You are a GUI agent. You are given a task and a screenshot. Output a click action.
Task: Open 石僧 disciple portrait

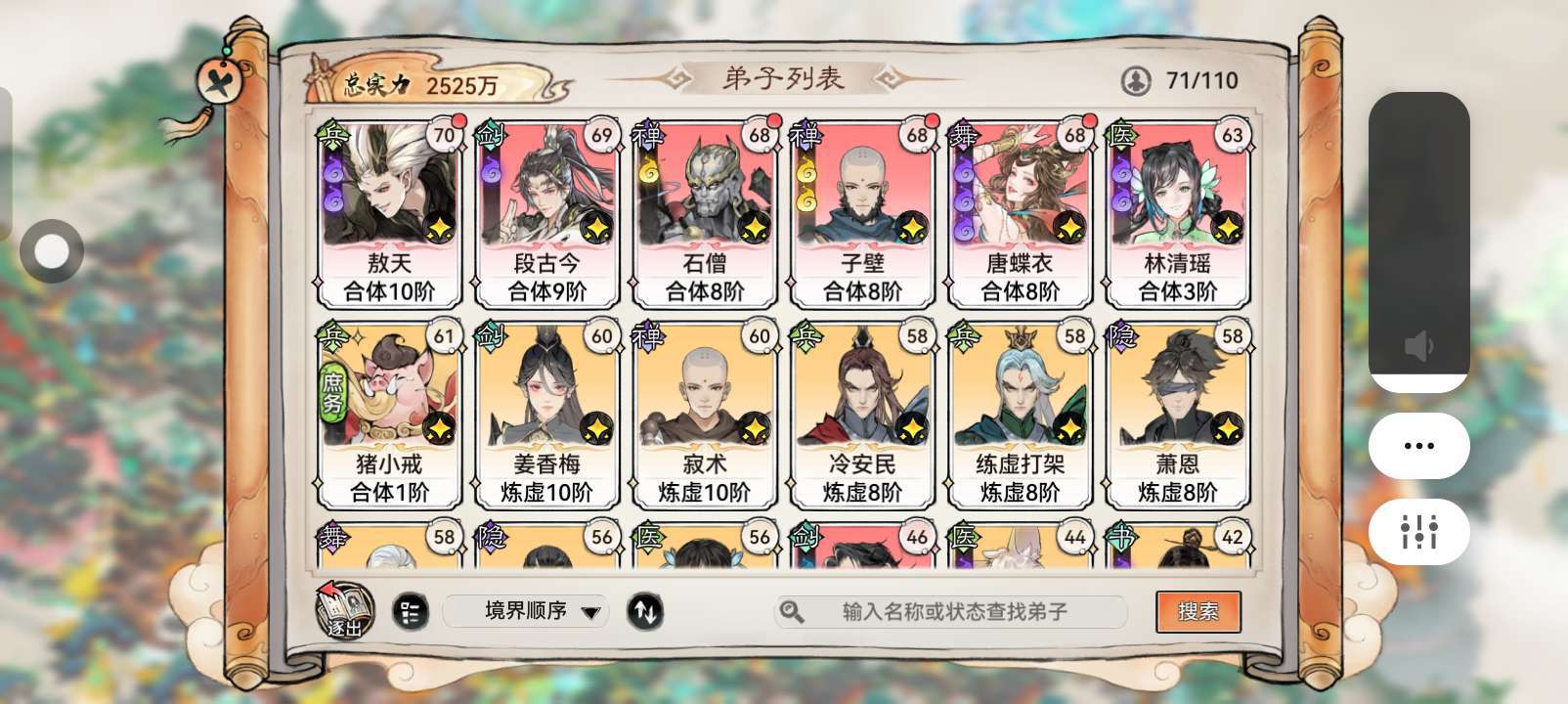[x=704, y=186]
